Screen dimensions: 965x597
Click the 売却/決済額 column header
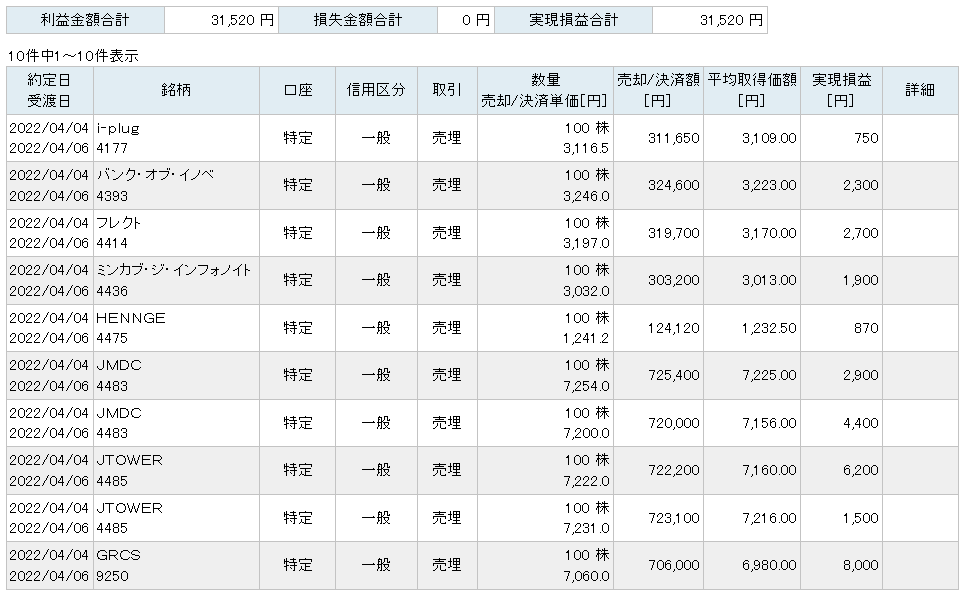pyautogui.click(x=658, y=90)
